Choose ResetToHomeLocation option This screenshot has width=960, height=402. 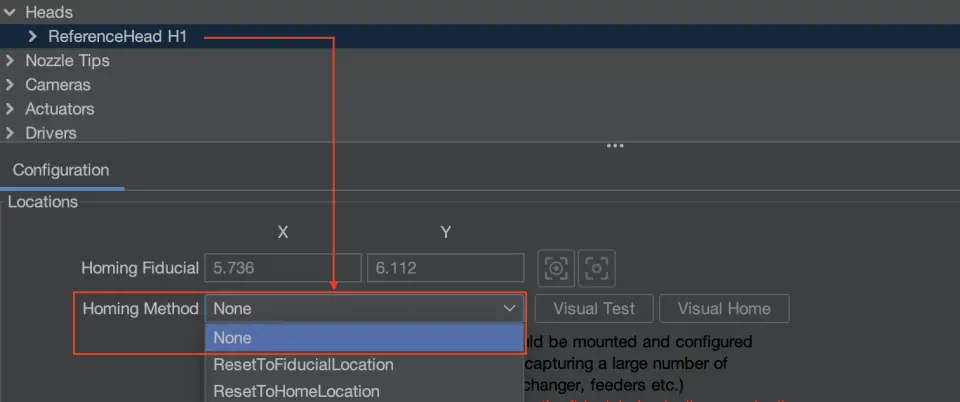tap(364, 391)
